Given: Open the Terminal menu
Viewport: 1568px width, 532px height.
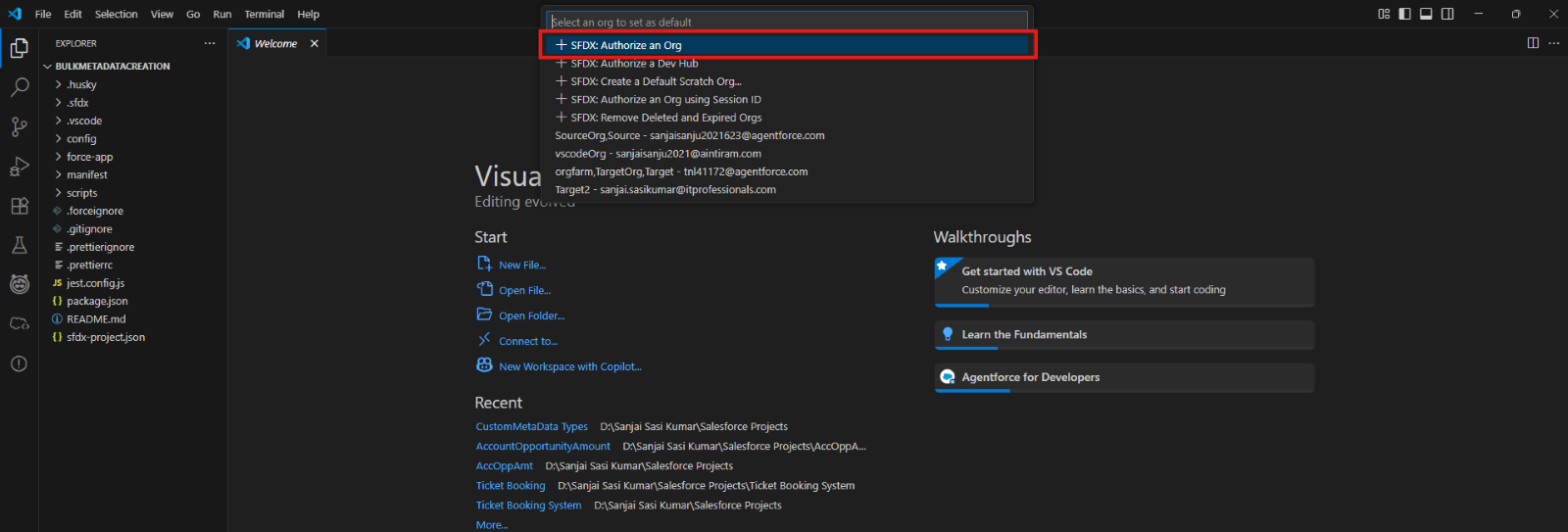Looking at the screenshot, I should (264, 14).
